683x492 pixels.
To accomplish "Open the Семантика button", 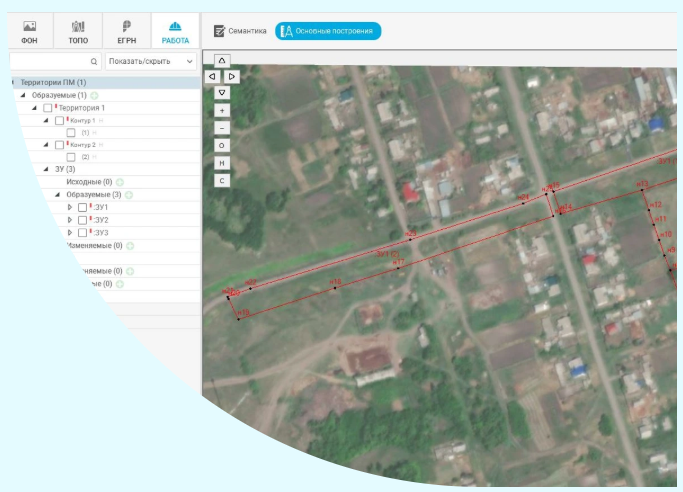I will pyautogui.click(x=241, y=31).
